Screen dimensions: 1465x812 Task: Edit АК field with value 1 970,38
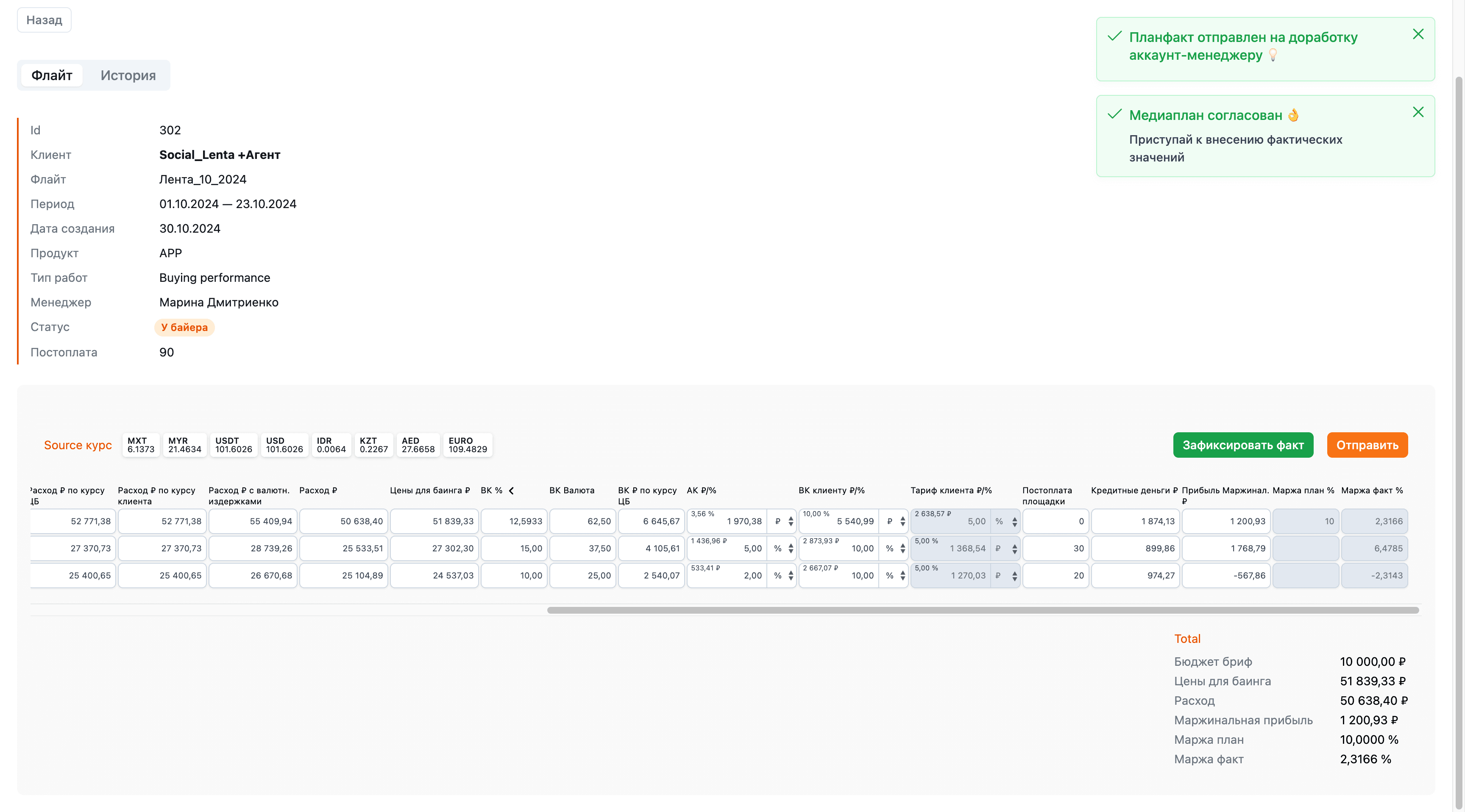[727, 521]
